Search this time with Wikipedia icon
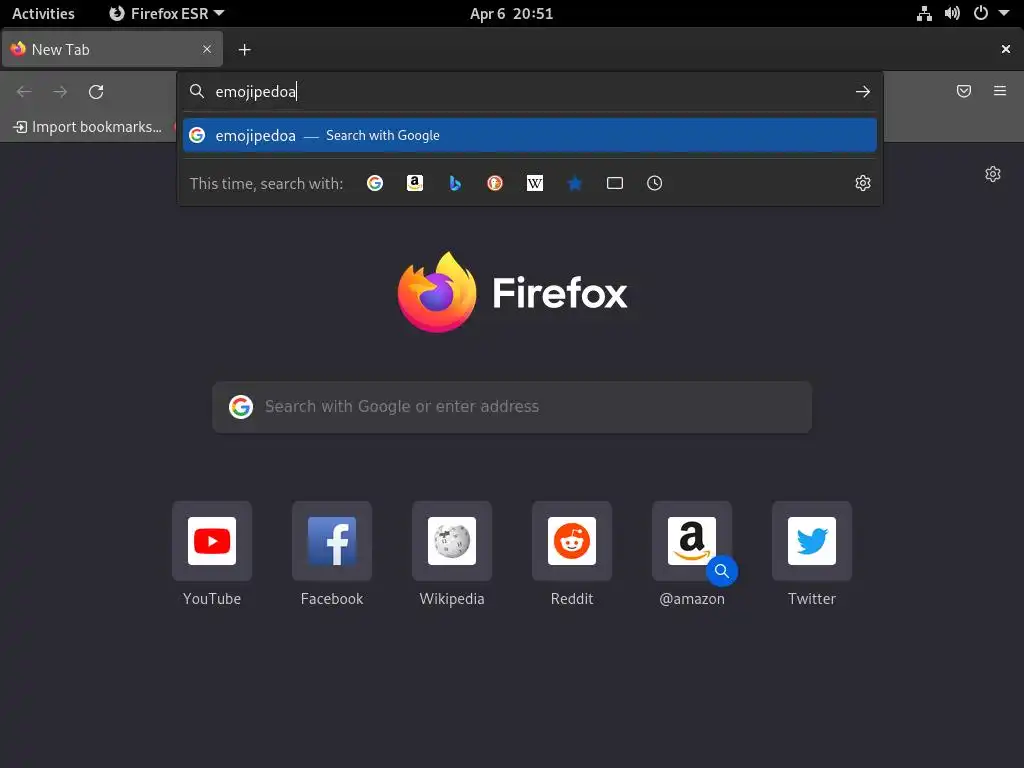The image size is (1024, 768). click(x=535, y=184)
